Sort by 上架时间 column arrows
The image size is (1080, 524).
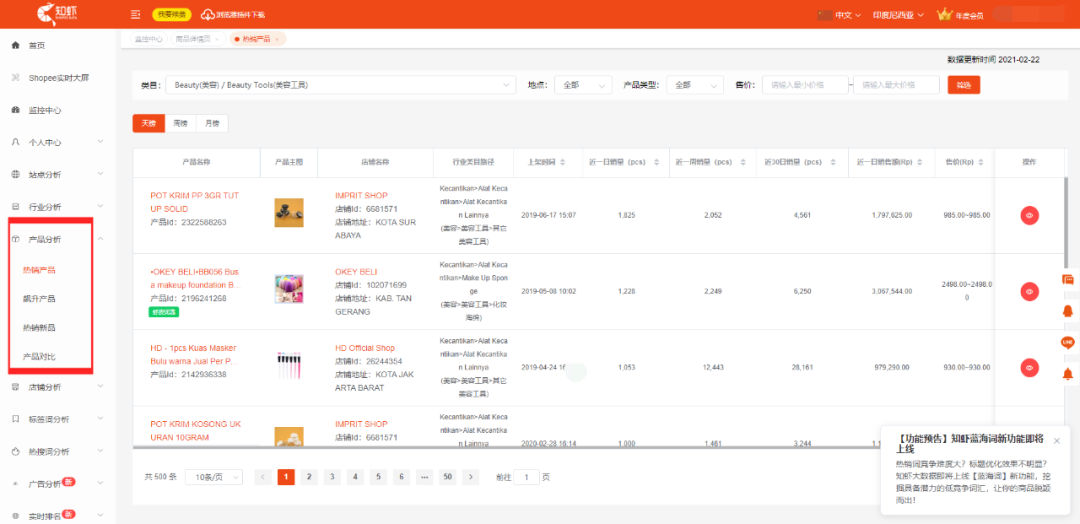point(563,163)
